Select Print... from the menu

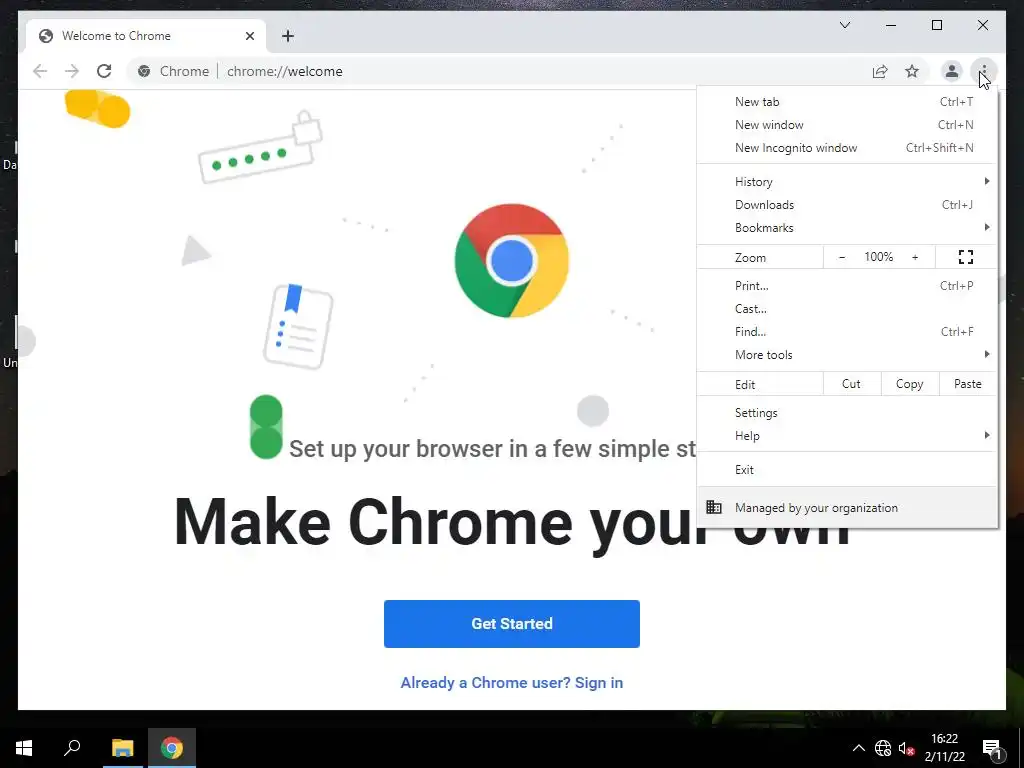[x=847, y=285]
